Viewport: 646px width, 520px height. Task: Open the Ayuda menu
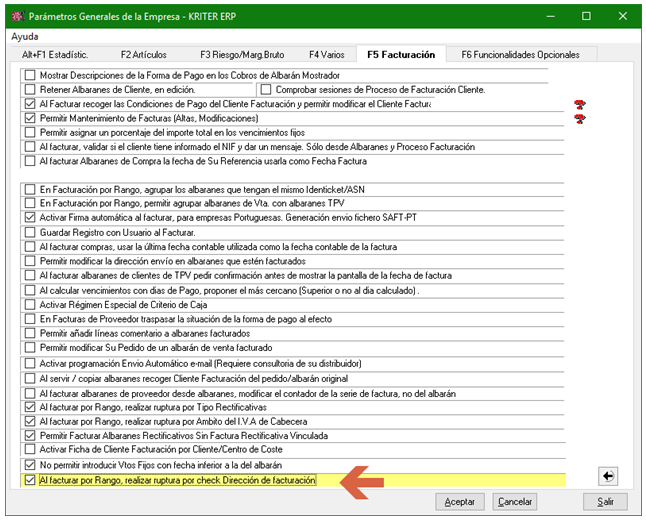(25, 36)
